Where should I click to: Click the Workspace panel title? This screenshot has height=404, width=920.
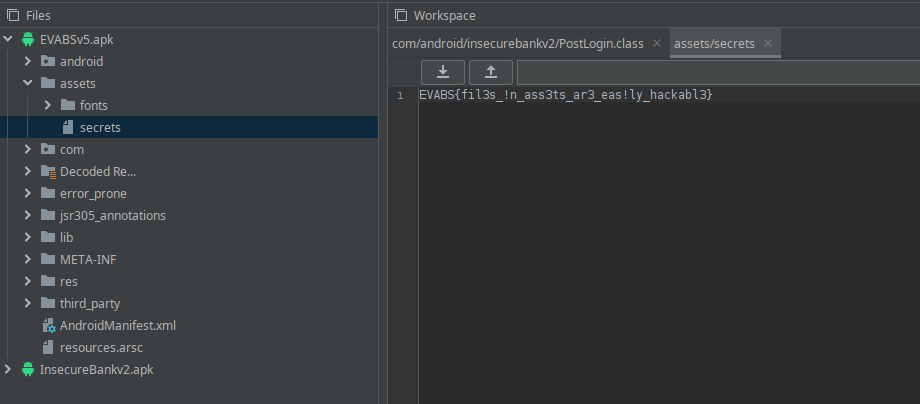445,15
